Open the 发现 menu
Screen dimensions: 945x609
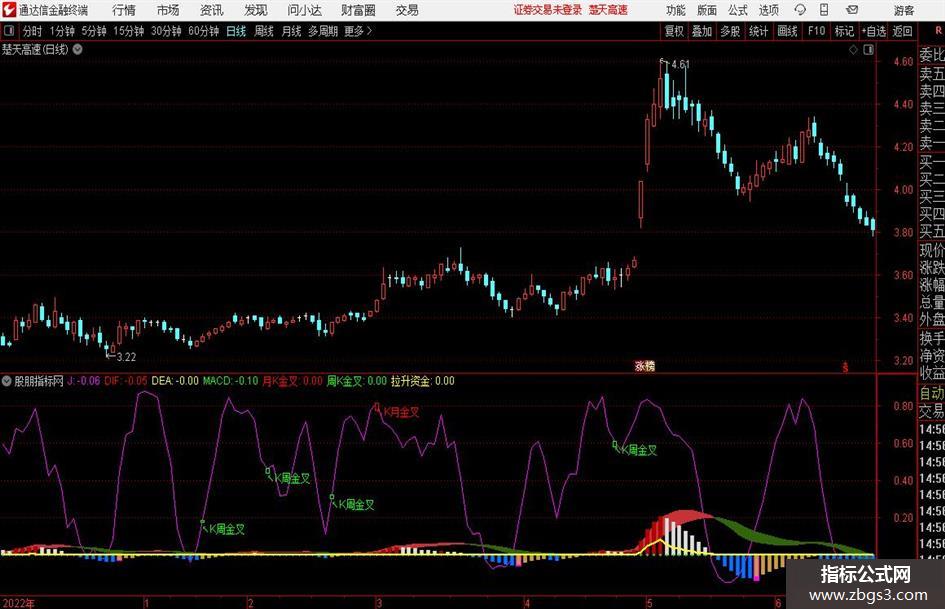coord(256,10)
